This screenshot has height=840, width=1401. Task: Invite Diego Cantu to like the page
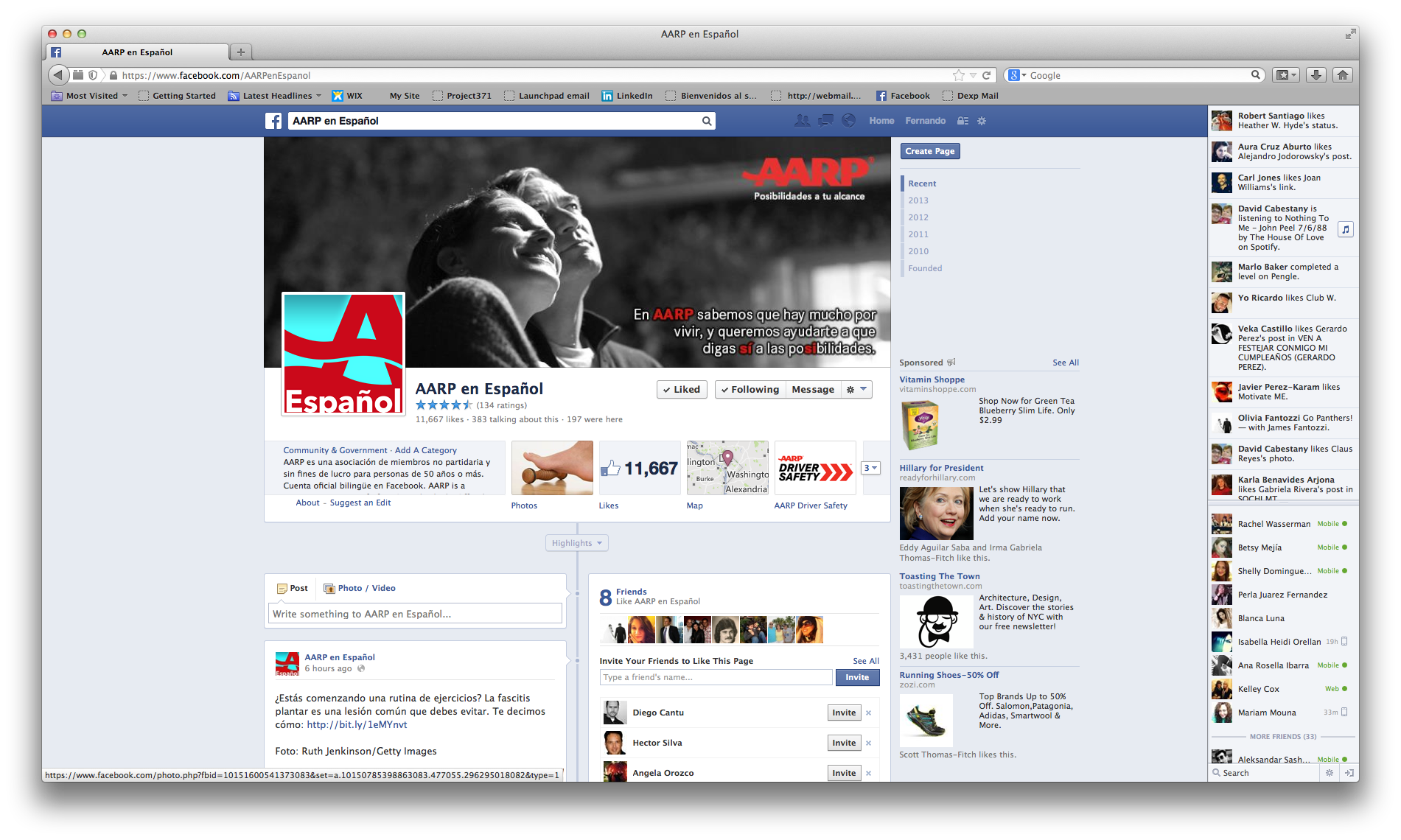pyautogui.click(x=844, y=713)
